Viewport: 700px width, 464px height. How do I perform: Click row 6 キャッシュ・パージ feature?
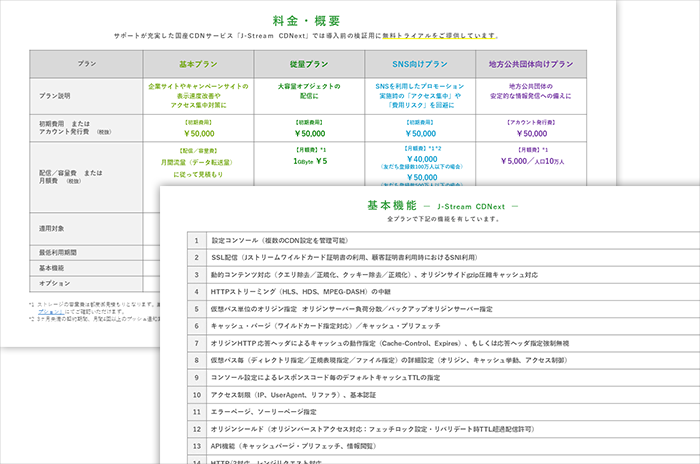325,326
